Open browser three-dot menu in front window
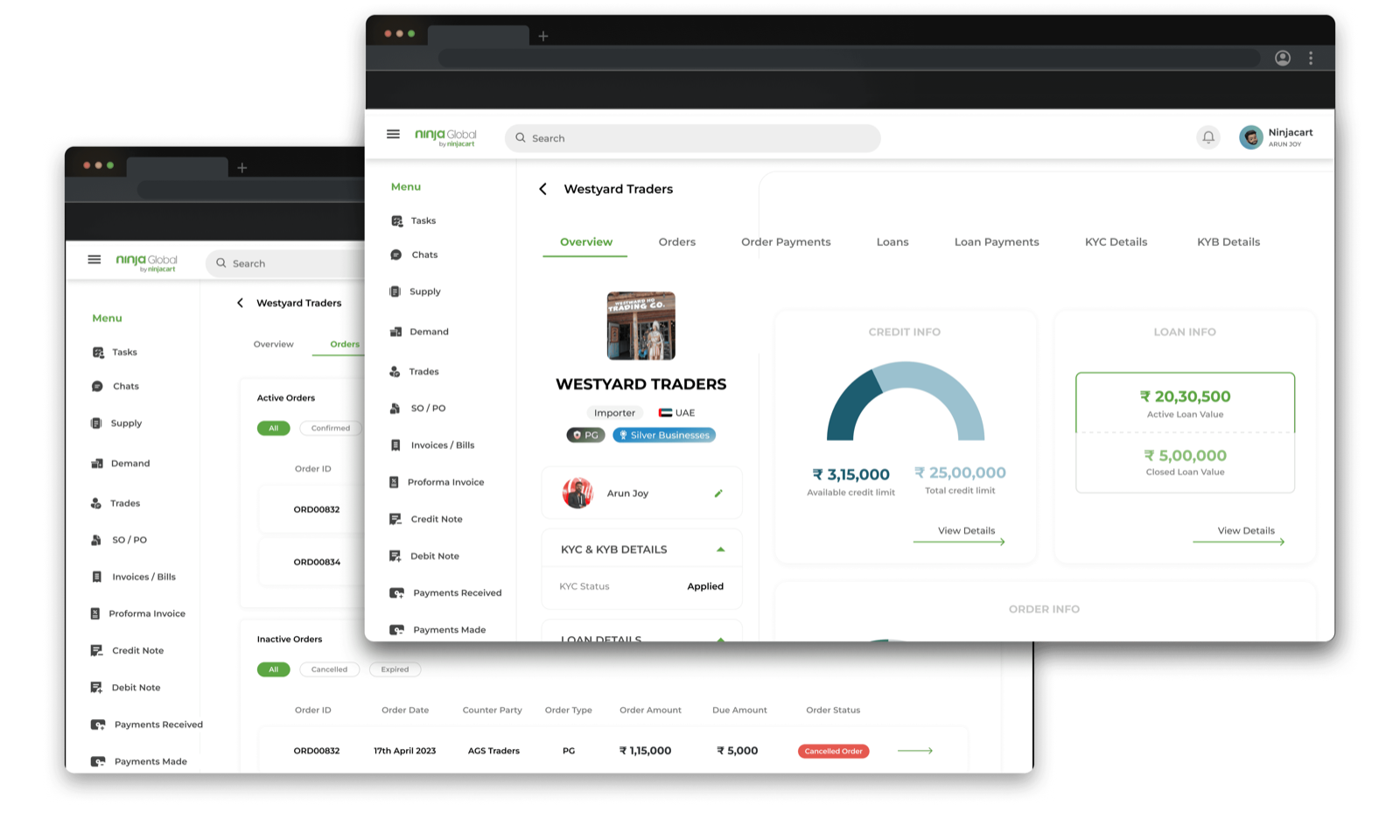This screenshot has height=840, width=1400. (1311, 58)
